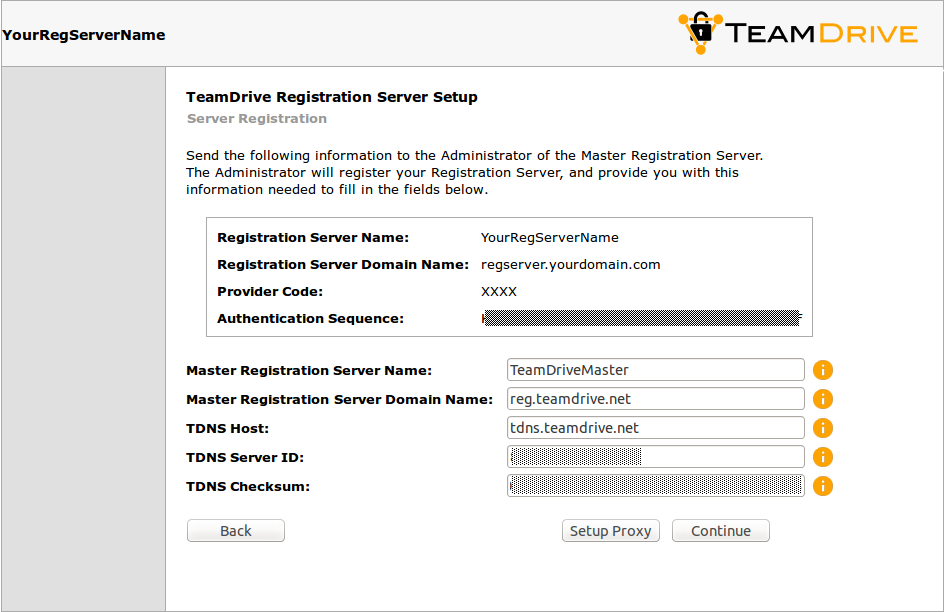Show info for TDNS Checksum field
Viewport: 945px width, 612px height.
click(x=823, y=486)
